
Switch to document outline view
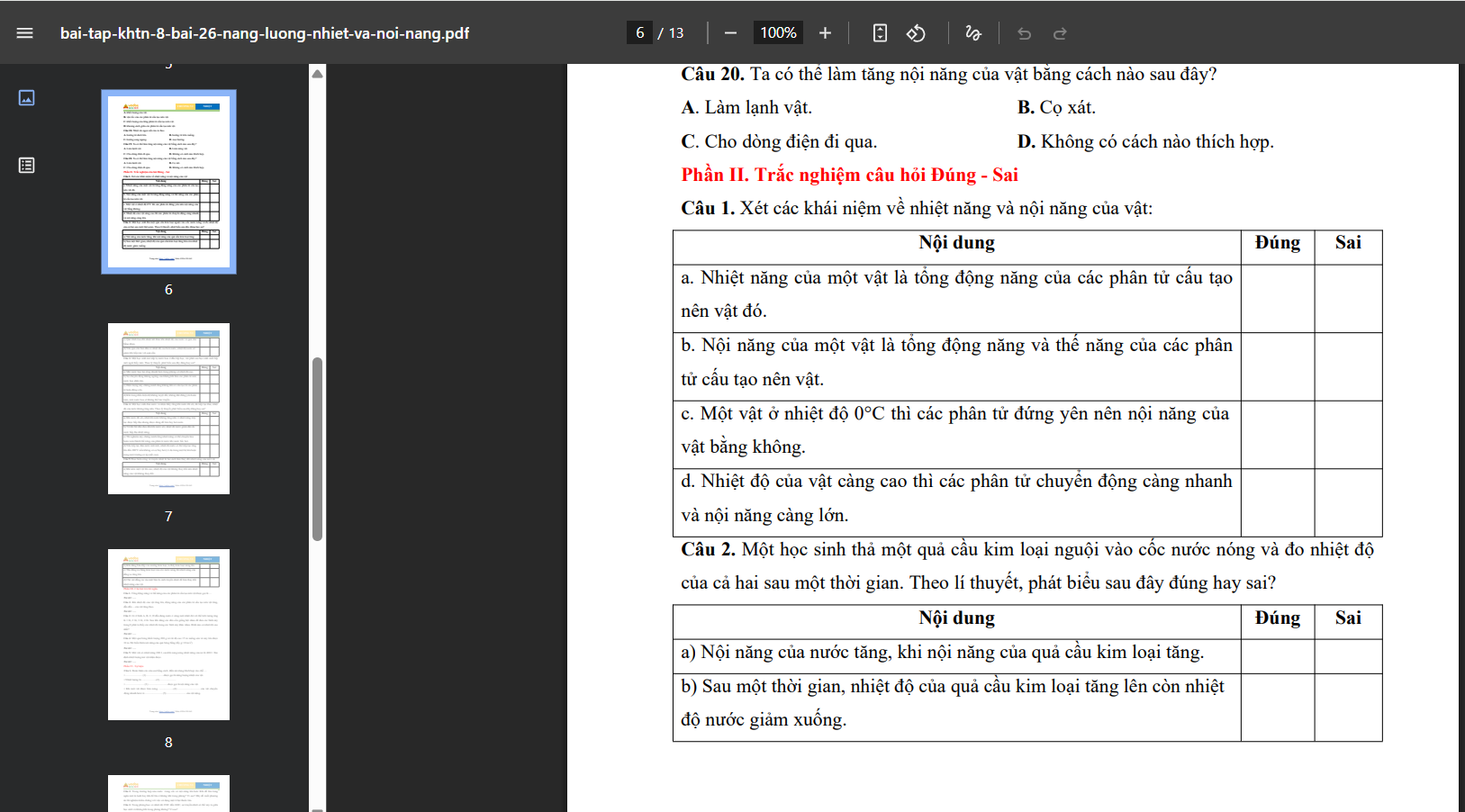click(26, 165)
